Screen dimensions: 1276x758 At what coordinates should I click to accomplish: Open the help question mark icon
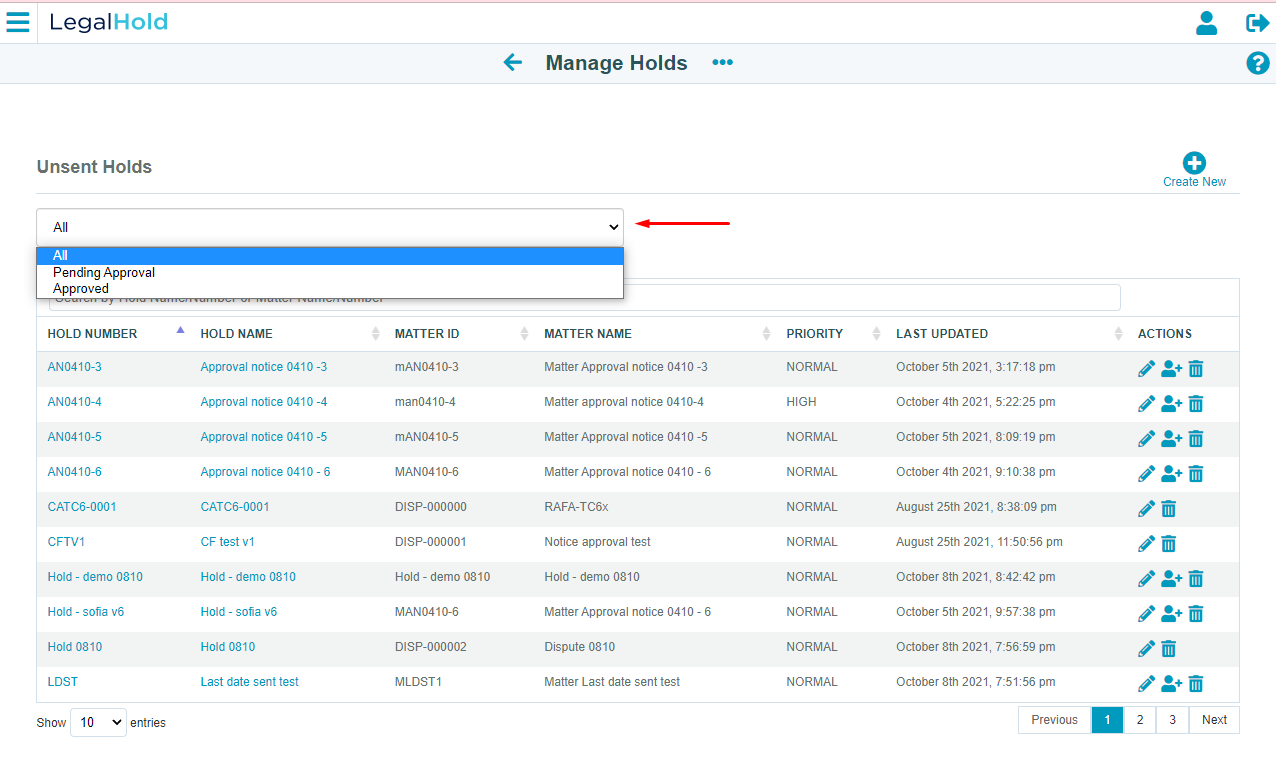point(1257,63)
